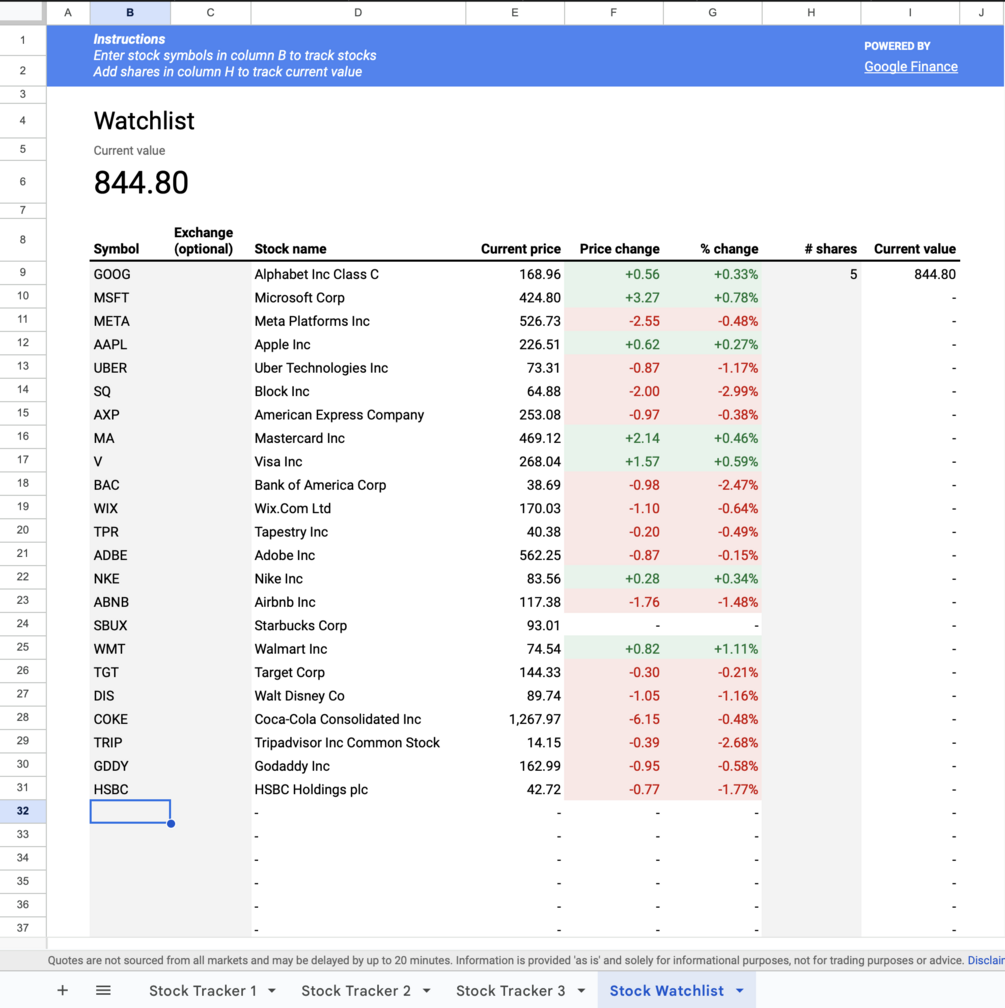Select the 93.01 Starbucks price cell
1005x1008 pixels.
(x=515, y=626)
